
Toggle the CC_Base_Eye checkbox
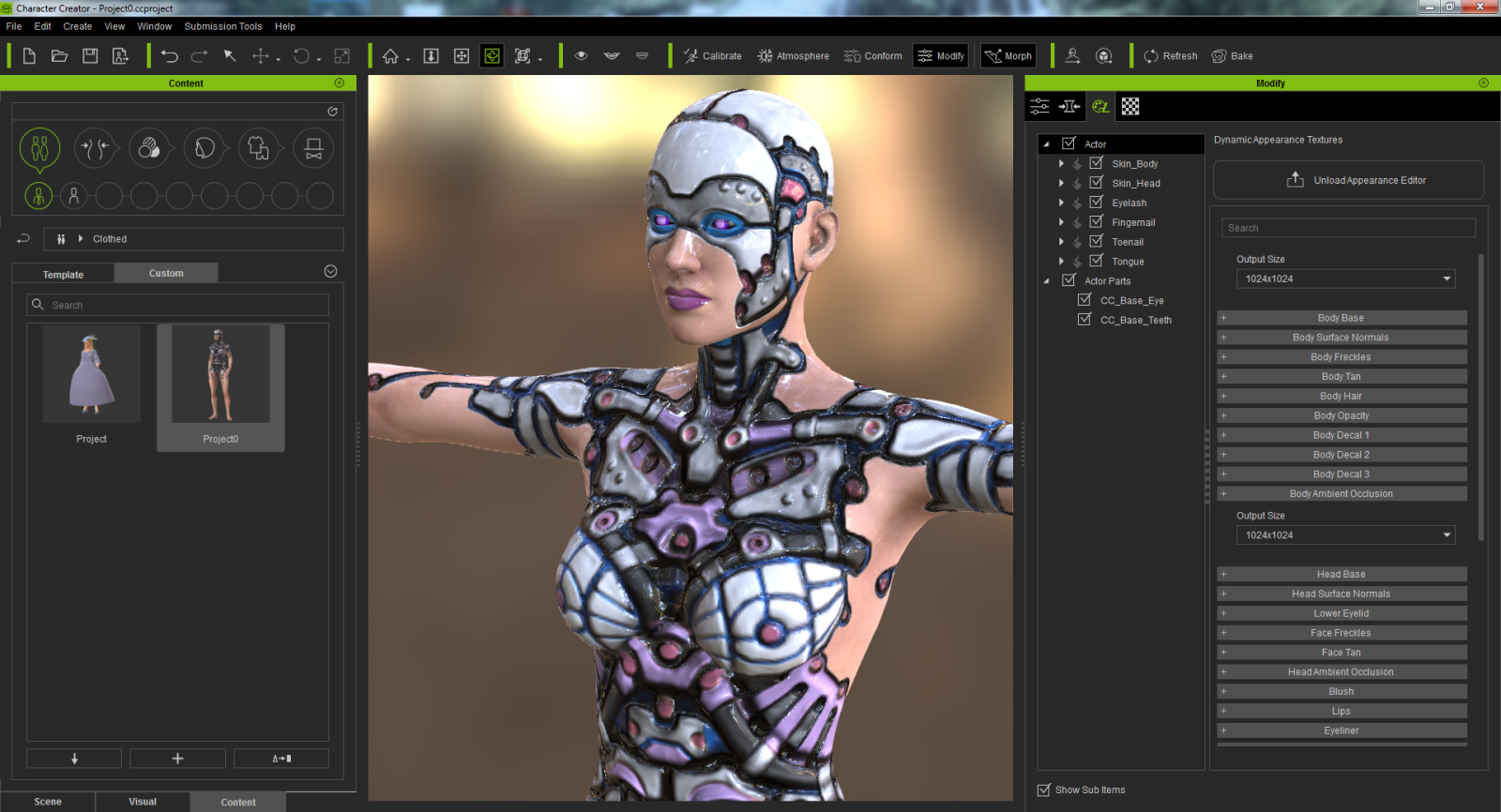[x=1084, y=300]
